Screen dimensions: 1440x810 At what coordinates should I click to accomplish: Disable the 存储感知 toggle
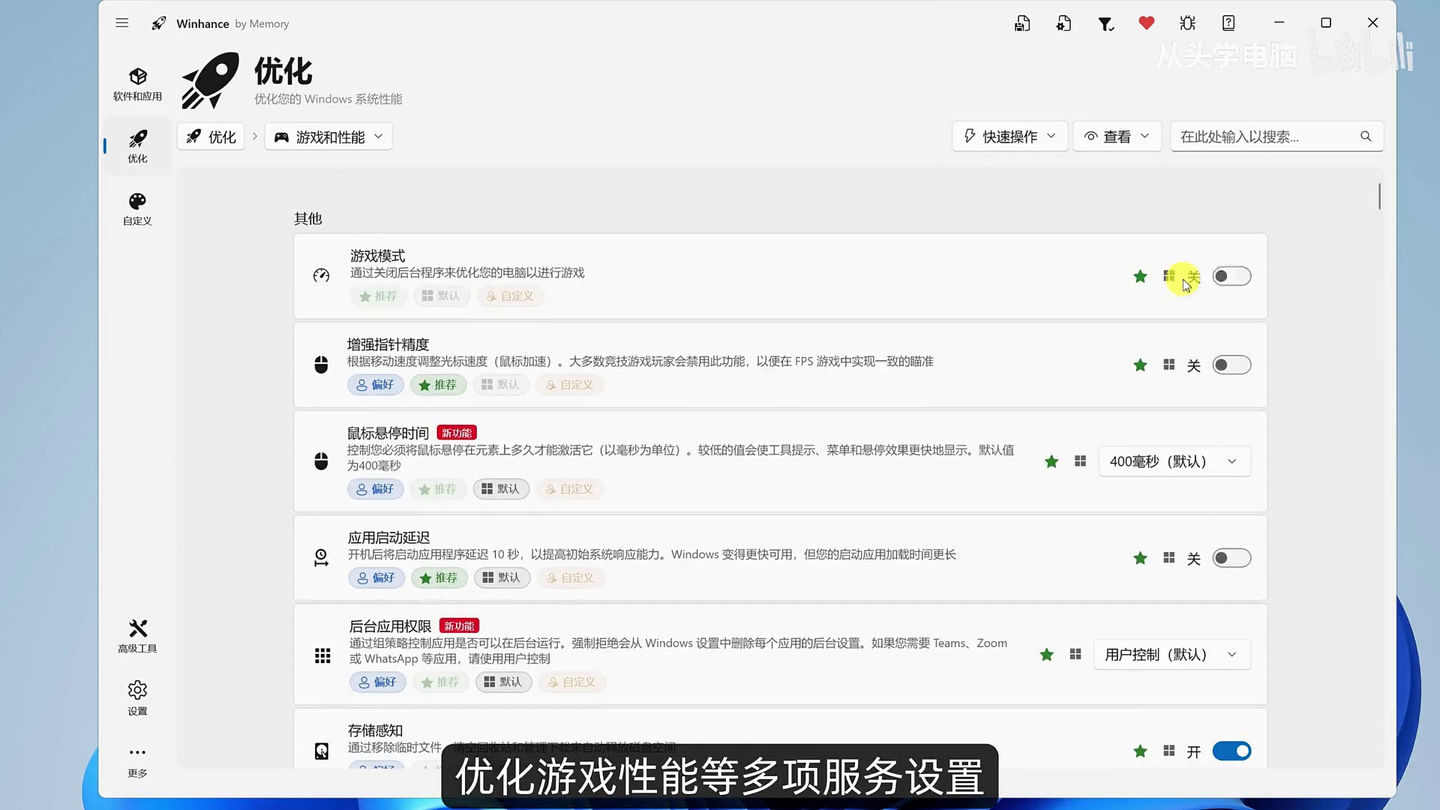pyautogui.click(x=1231, y=751)
